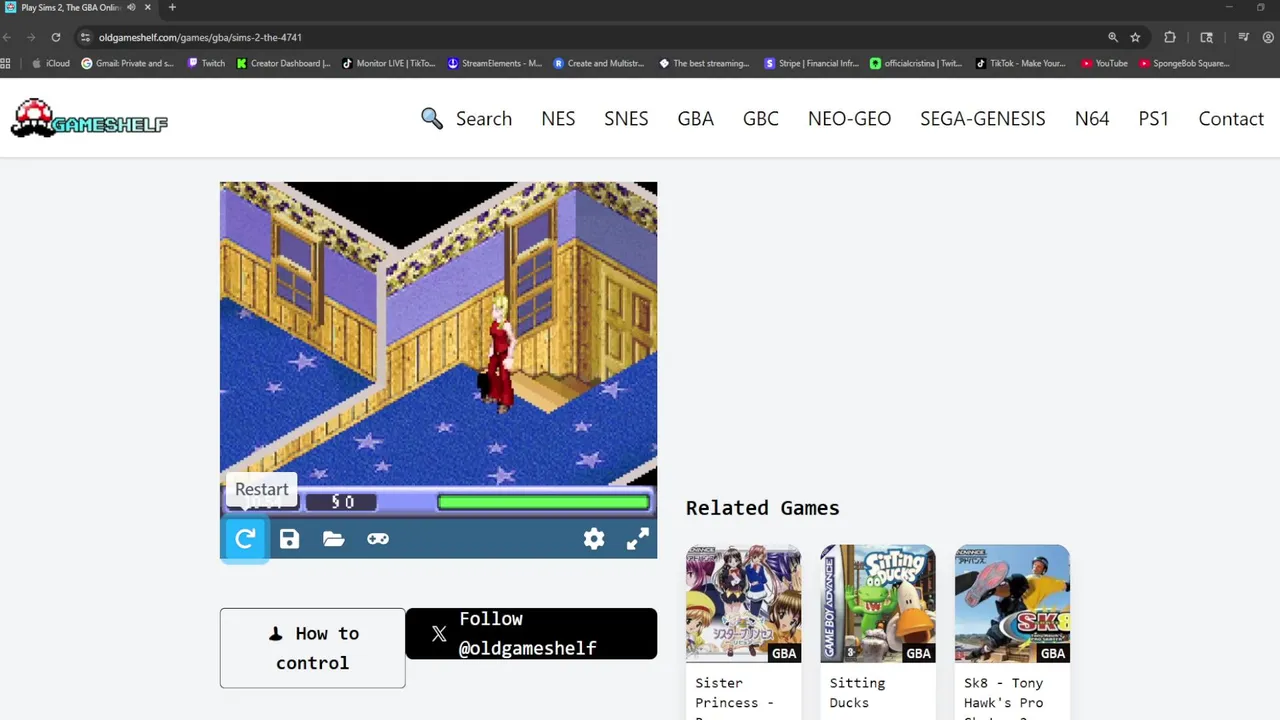1280x720 pixels.
Task: Open the GBA games menu
Action: pyautogui.click(x=695, y=118)
